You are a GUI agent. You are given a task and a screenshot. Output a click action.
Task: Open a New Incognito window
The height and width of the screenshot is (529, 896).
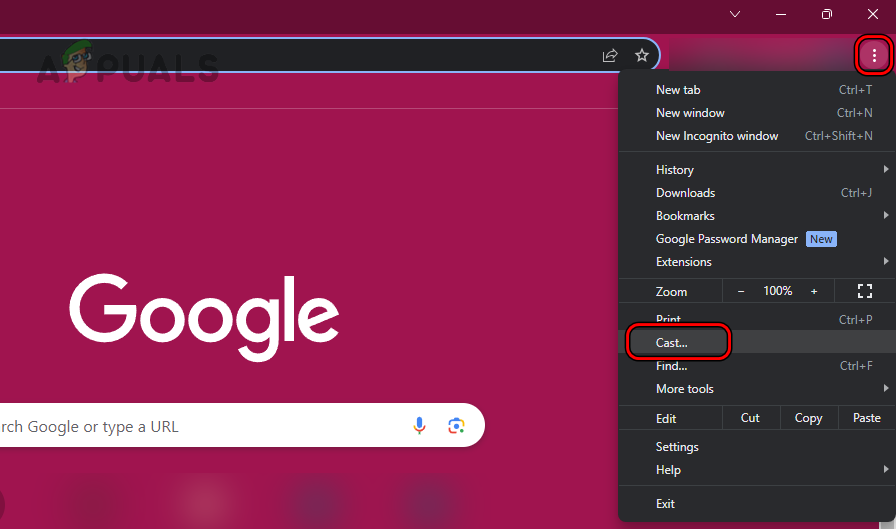pos(757,136)
